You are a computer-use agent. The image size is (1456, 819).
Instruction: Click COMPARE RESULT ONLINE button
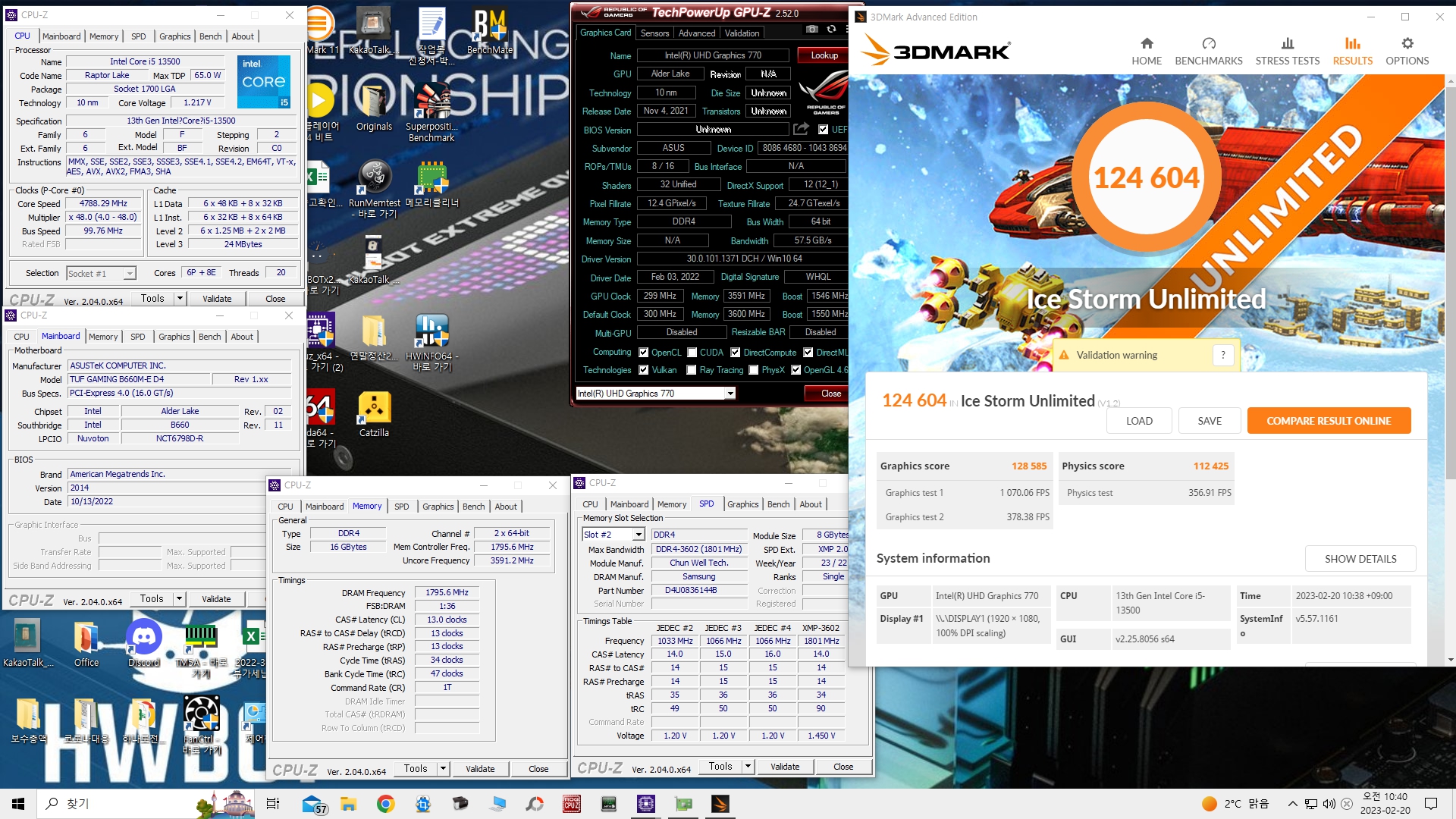point(1329,421)
